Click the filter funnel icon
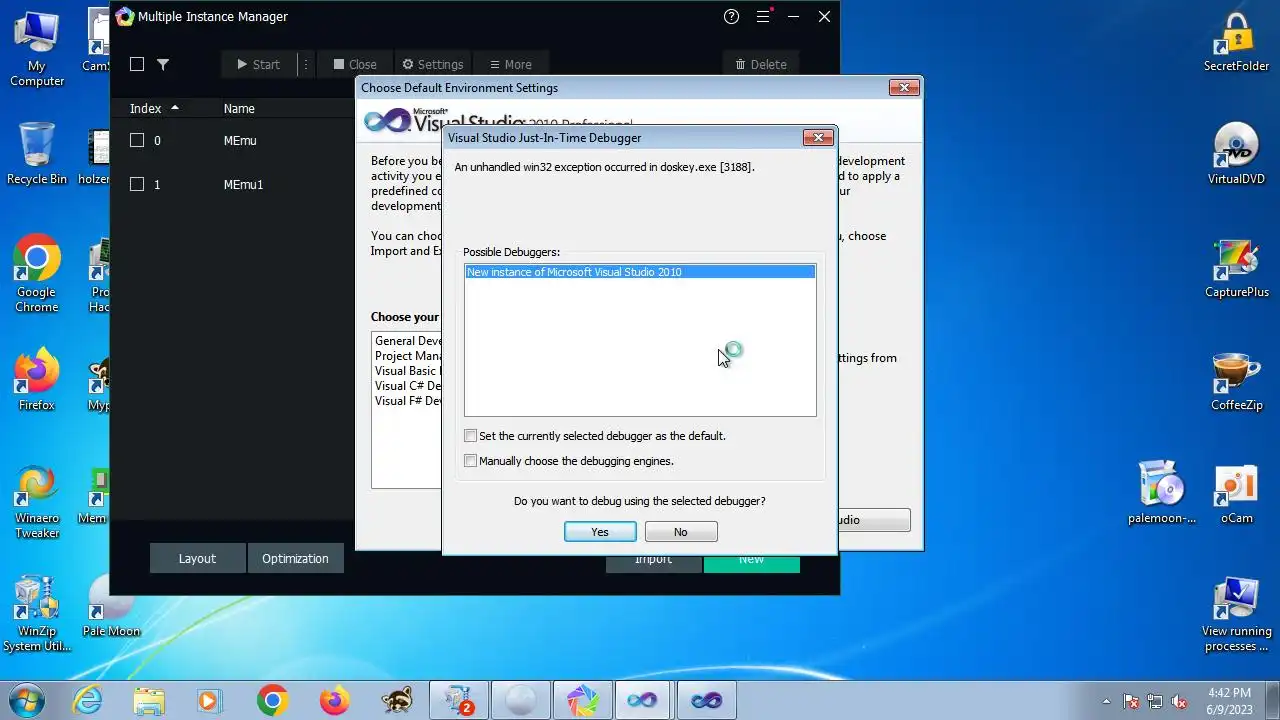Viewport: 1280px width, 720px height. (x=163, y=64)
